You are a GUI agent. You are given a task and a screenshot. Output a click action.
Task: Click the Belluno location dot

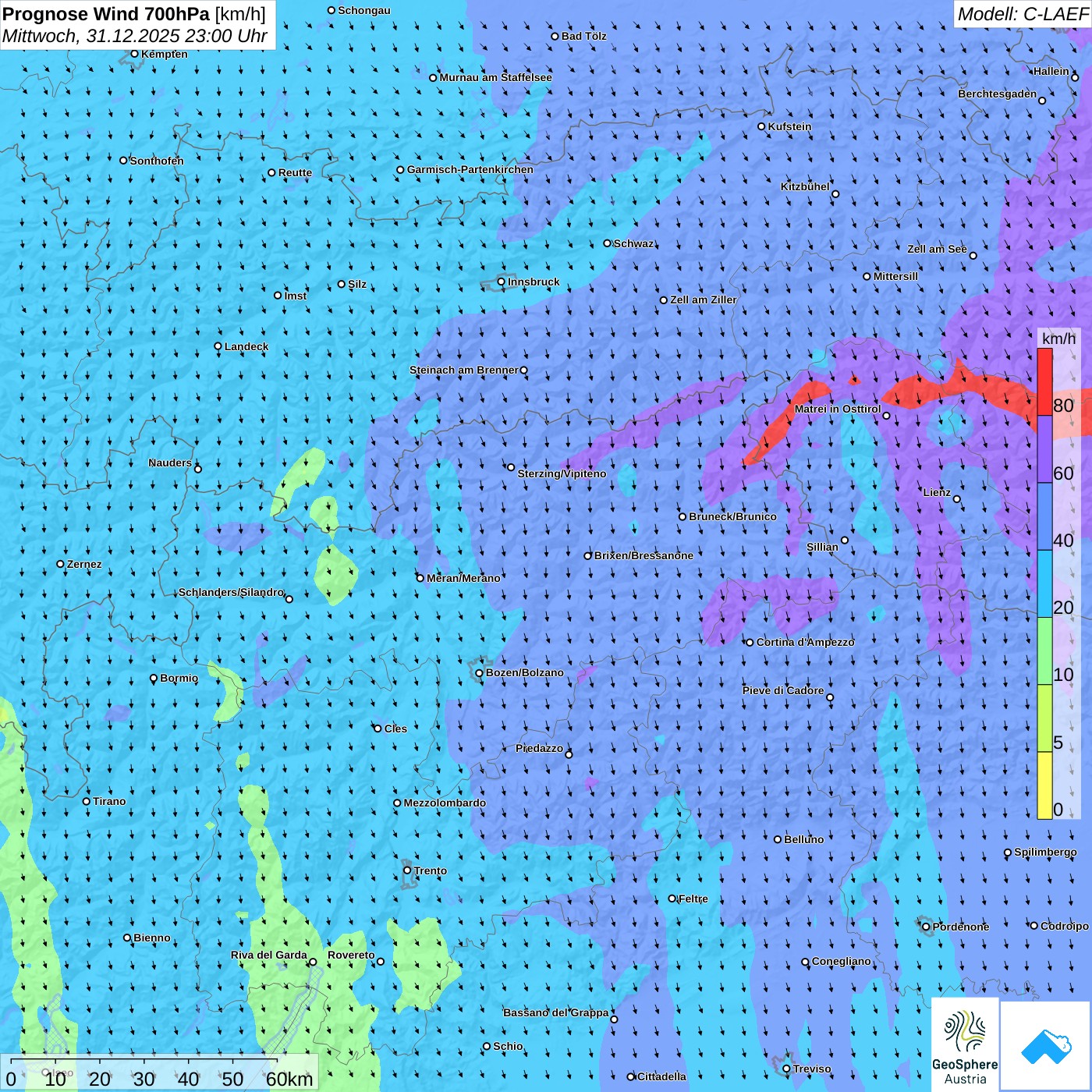[x=778, y=839]
